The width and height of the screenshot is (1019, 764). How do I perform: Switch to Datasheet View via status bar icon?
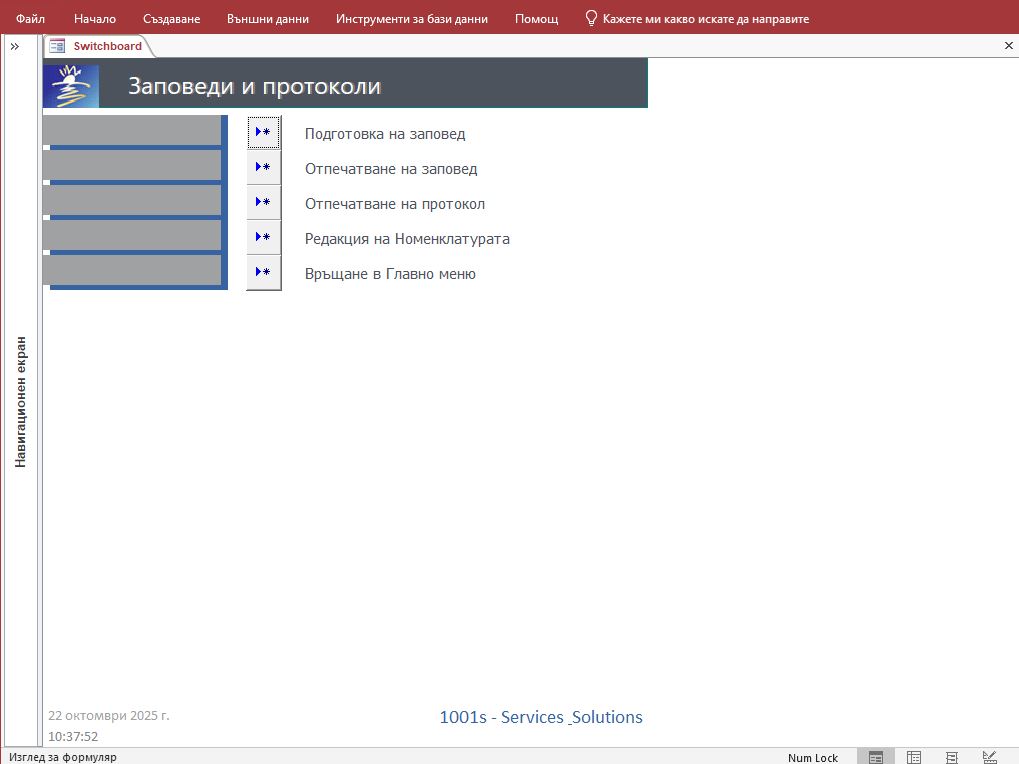click(912, 757)
